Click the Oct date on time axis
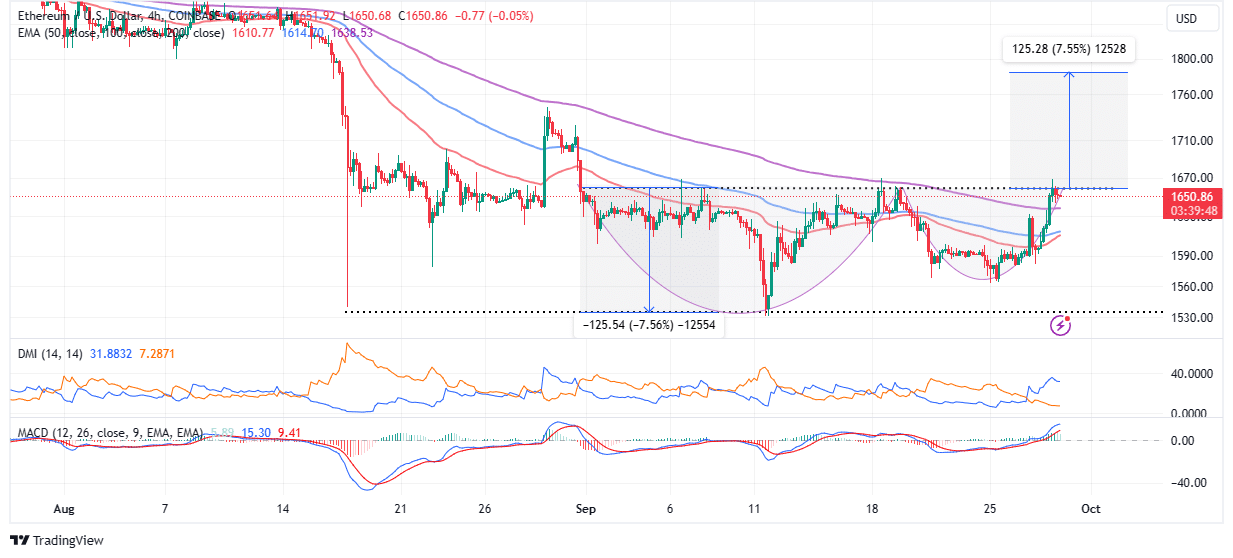The width and height of the screenshot is (1233, 558). click(x=1090, y=509)
